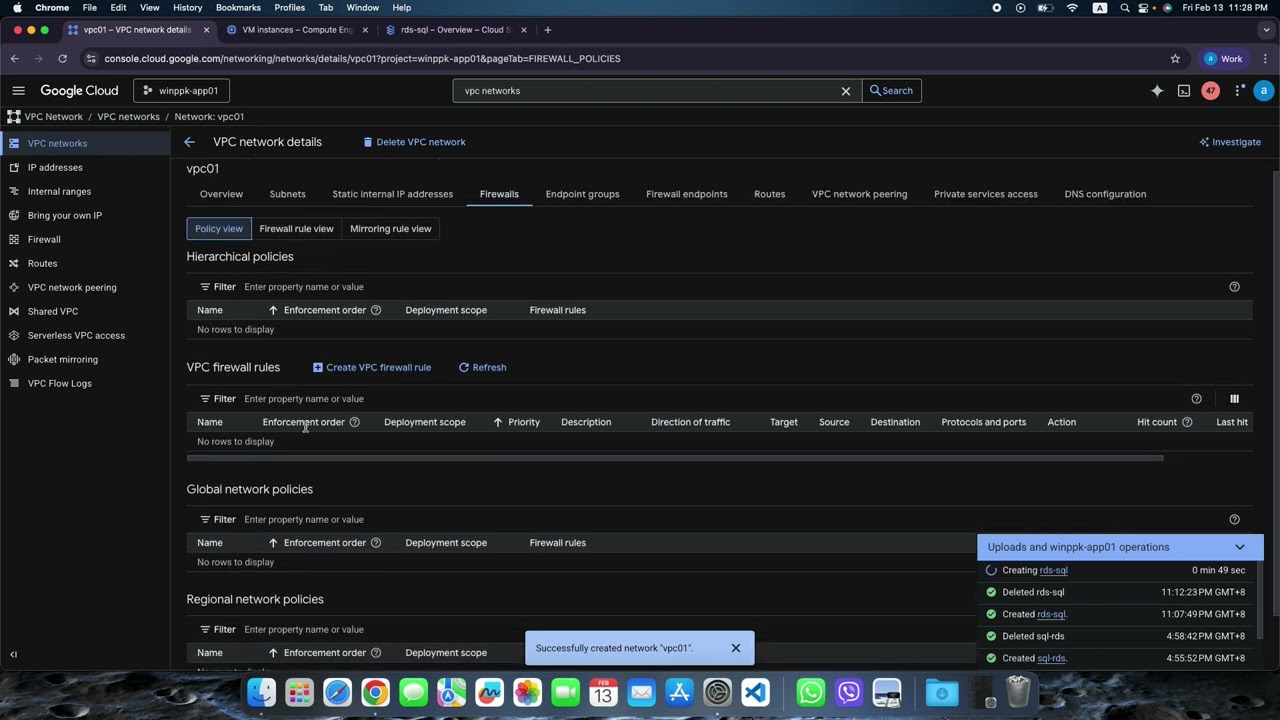
Task: Open the Investigate panel
Action: point(1230,142)
